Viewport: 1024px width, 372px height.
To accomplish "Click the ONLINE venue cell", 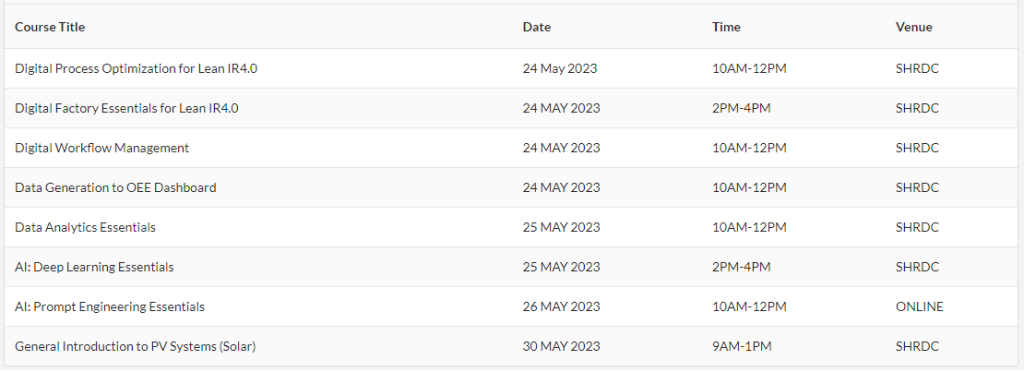I will point(920,307).
